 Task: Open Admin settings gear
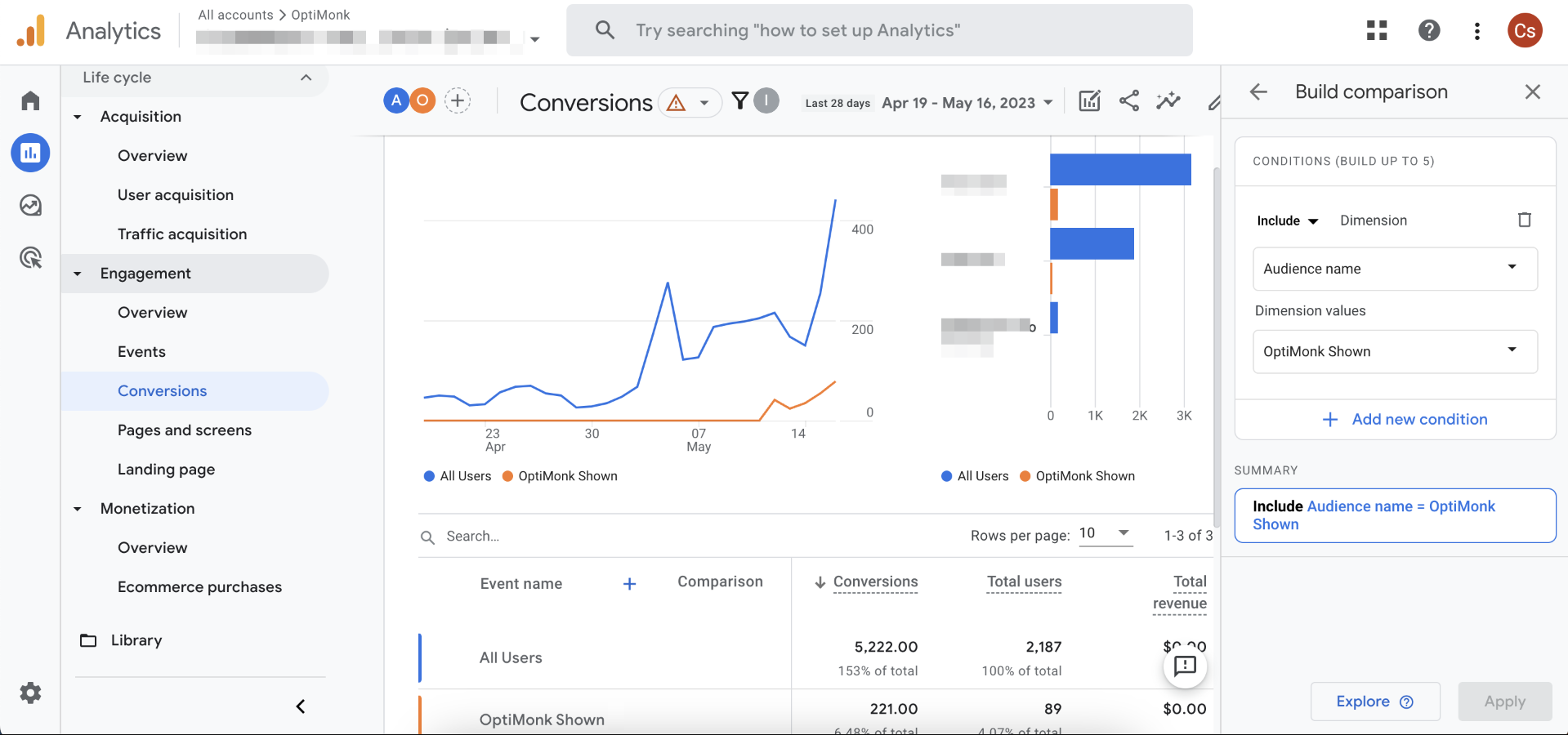point(30,693)
